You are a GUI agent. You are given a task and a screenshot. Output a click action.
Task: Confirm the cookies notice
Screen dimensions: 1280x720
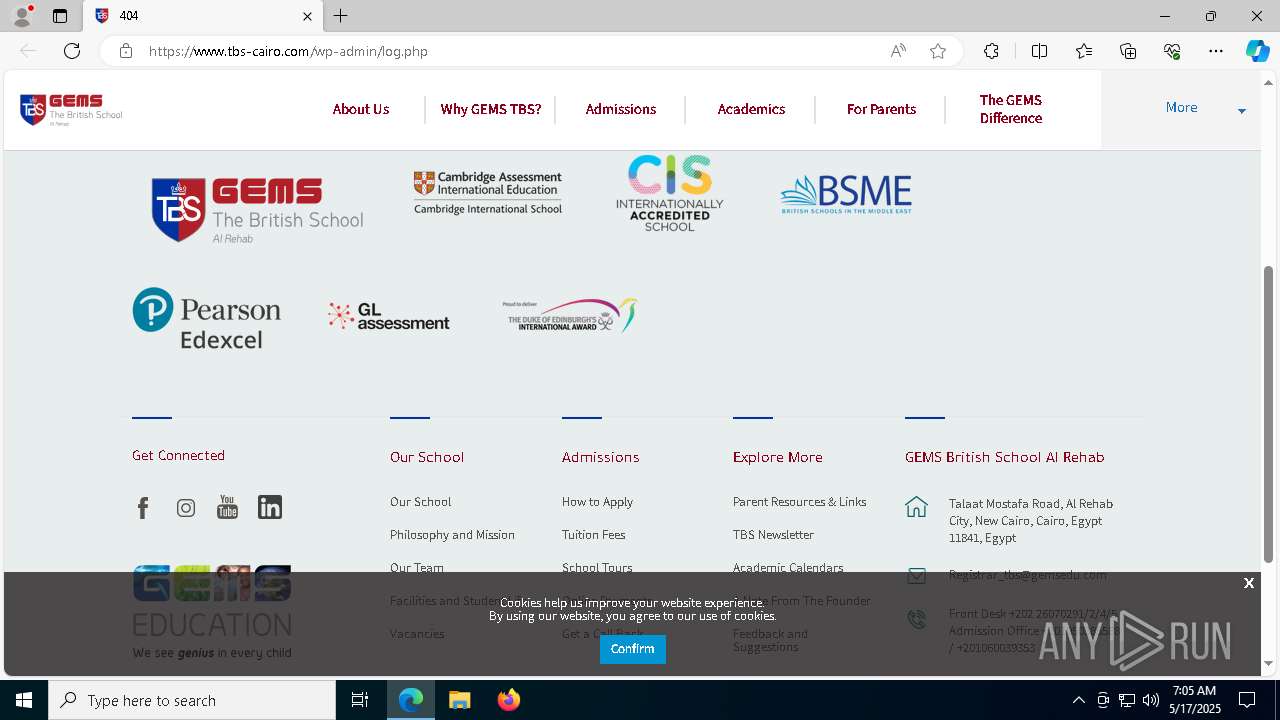[x=633, y=649]
